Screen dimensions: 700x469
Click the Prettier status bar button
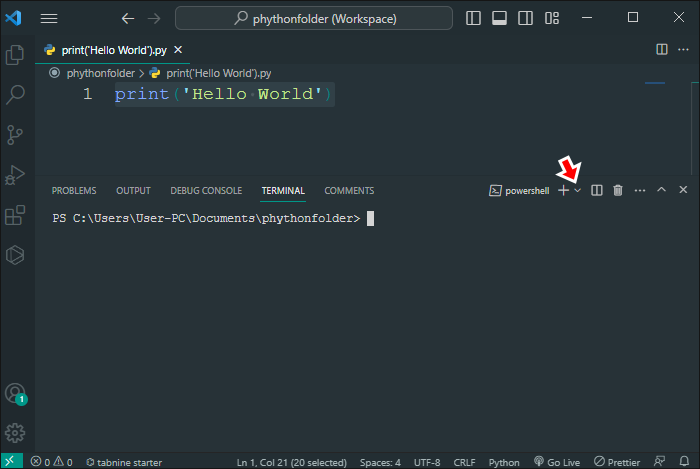click(617, 462)
